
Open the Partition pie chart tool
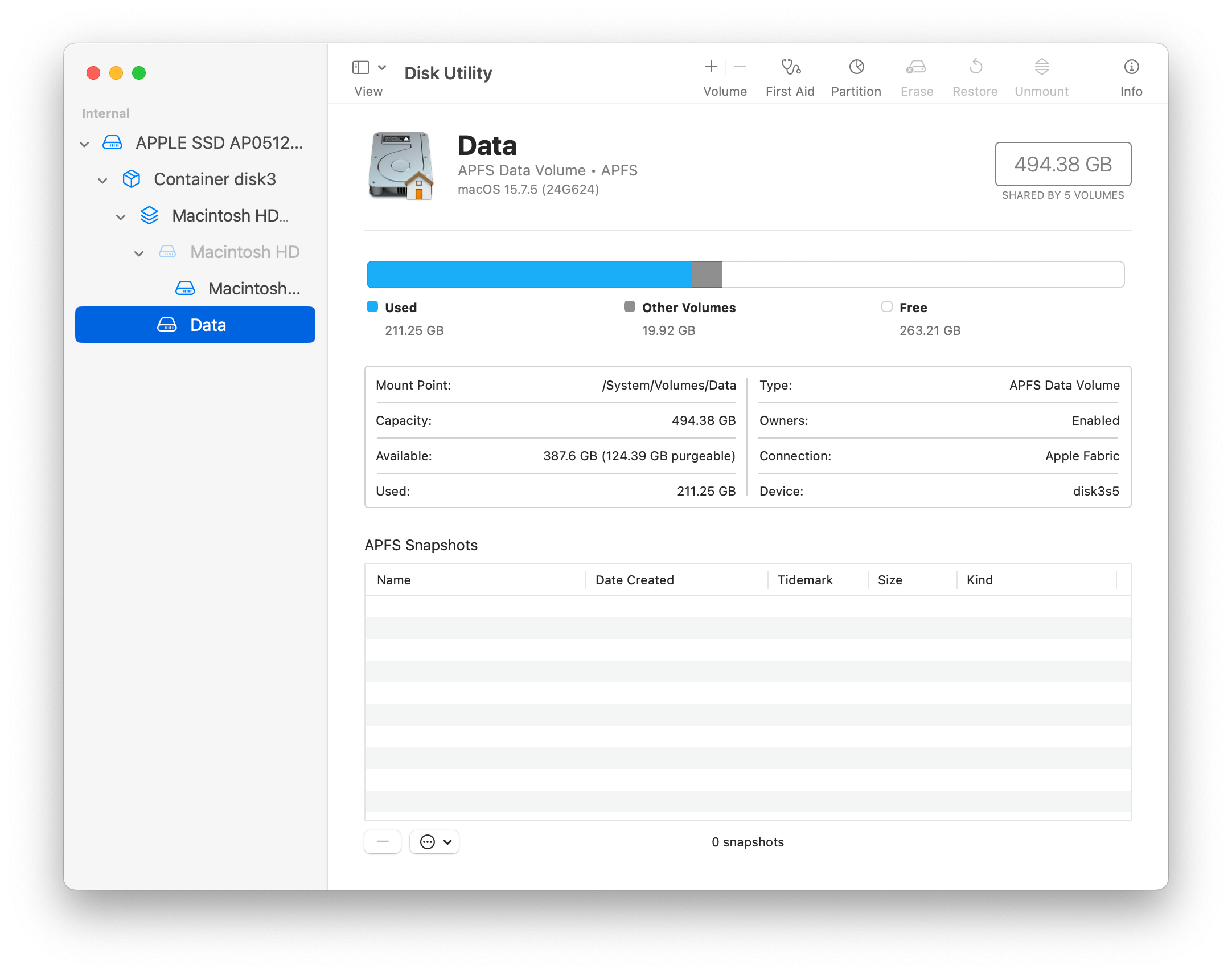click(856, 67)
